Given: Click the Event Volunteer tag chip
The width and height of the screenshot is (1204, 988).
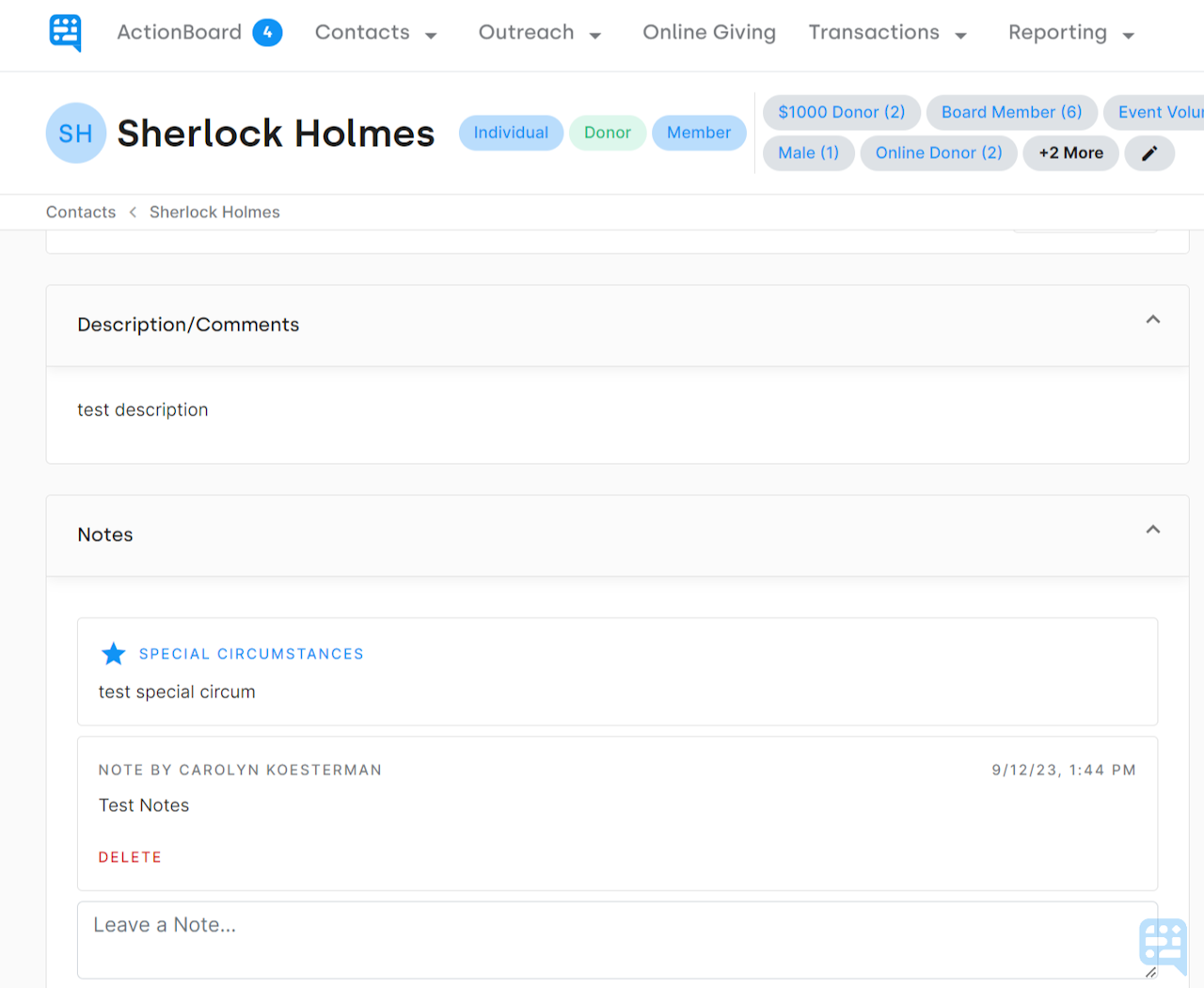Looking at the screenshot, I should coord(1154,113).
